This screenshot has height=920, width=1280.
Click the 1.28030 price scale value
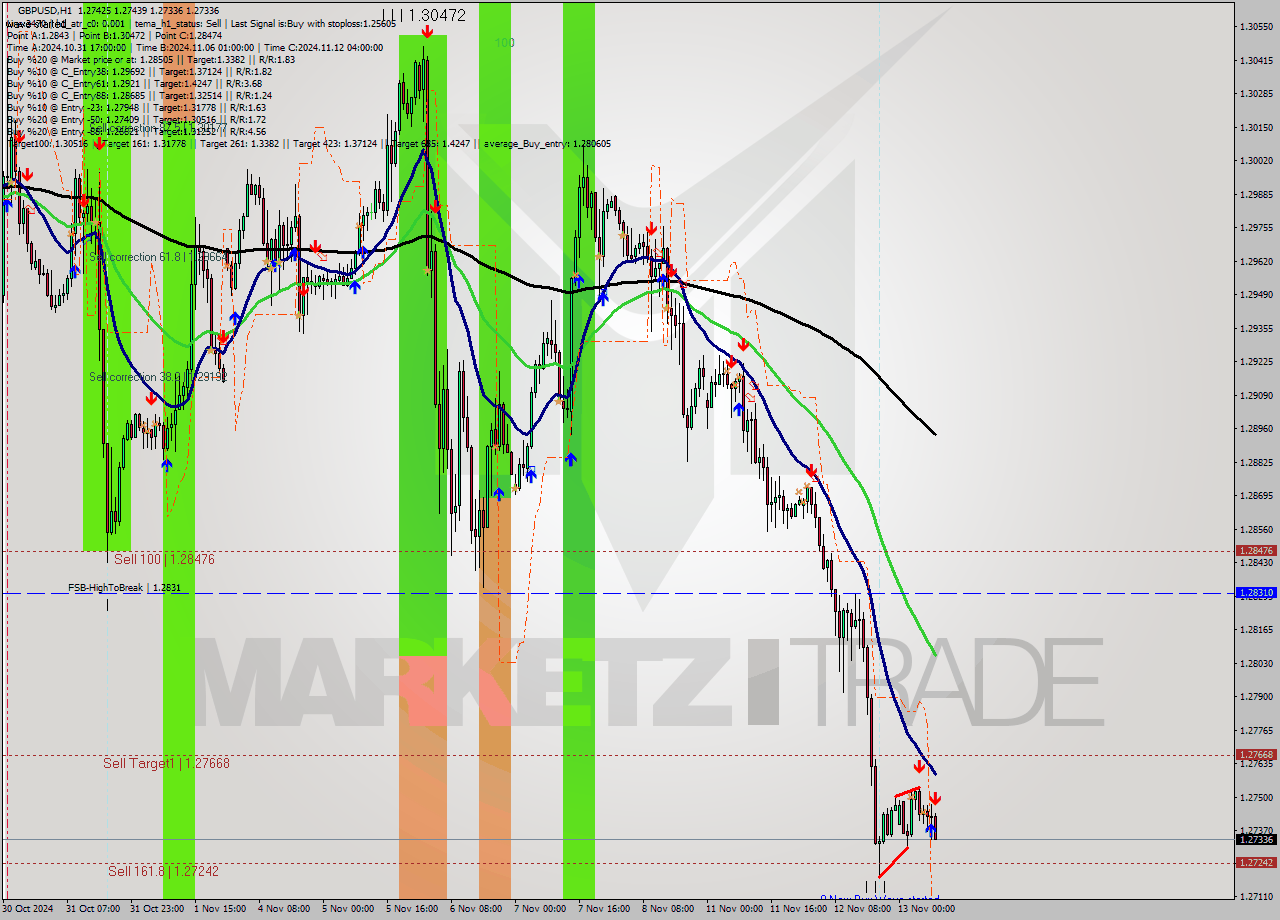point(1256,663)
